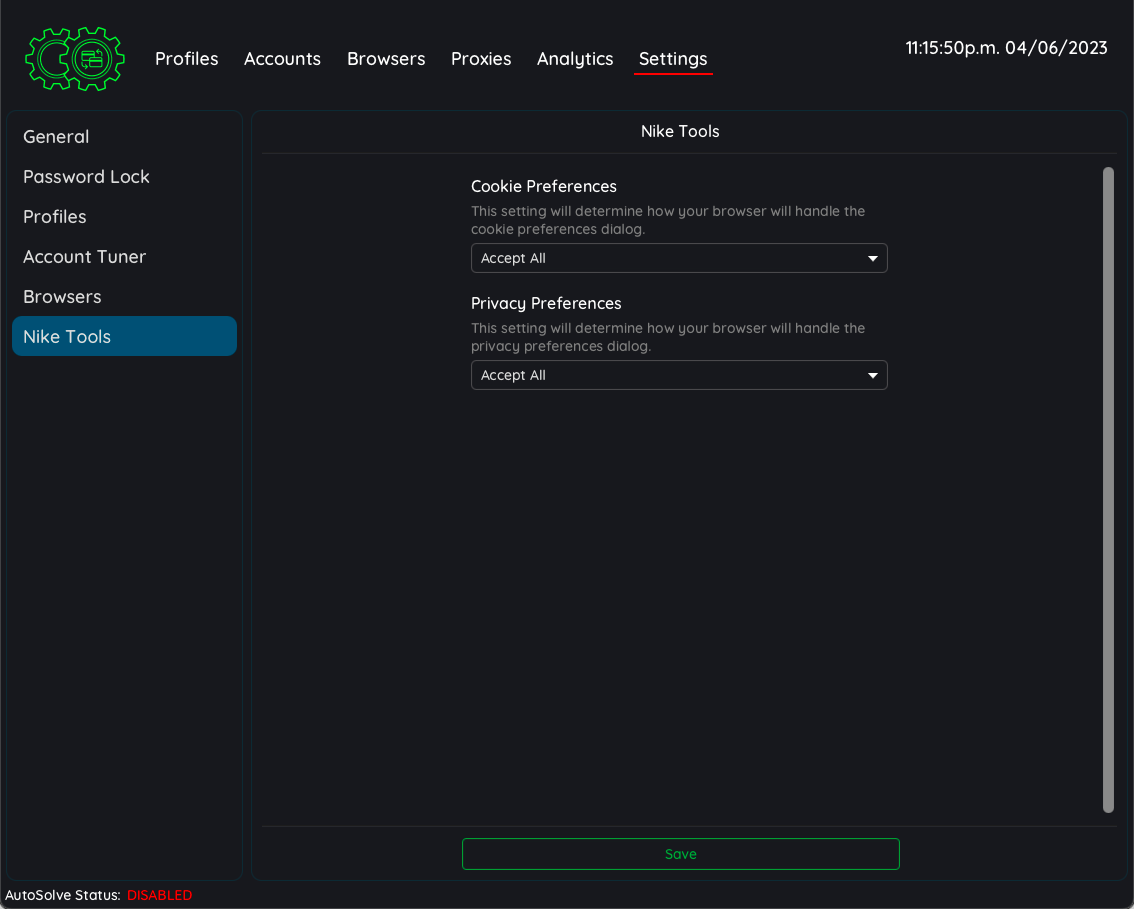Click the Nike Tools panel heading
Viewport: 1134px width, 909px height.
tap(680, 132)
